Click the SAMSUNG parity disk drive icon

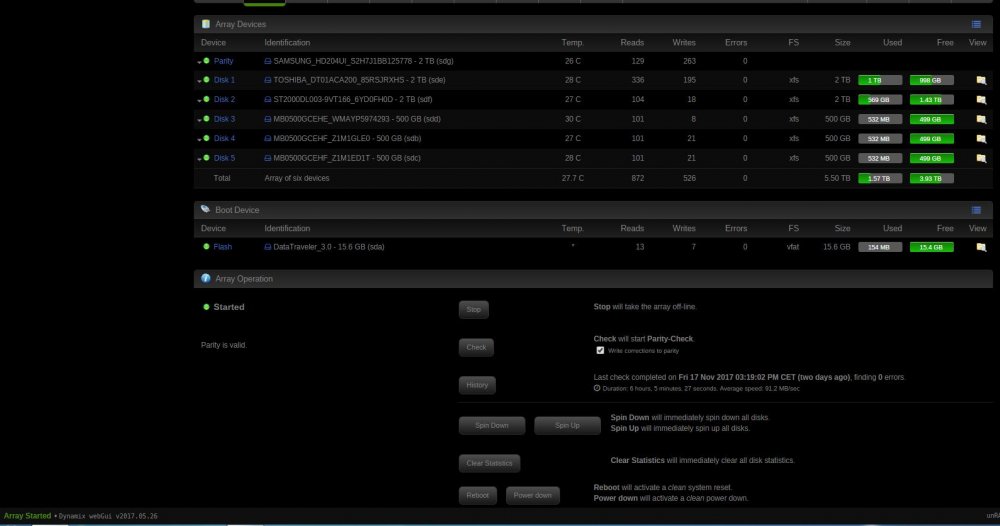(x=268, y=61)
